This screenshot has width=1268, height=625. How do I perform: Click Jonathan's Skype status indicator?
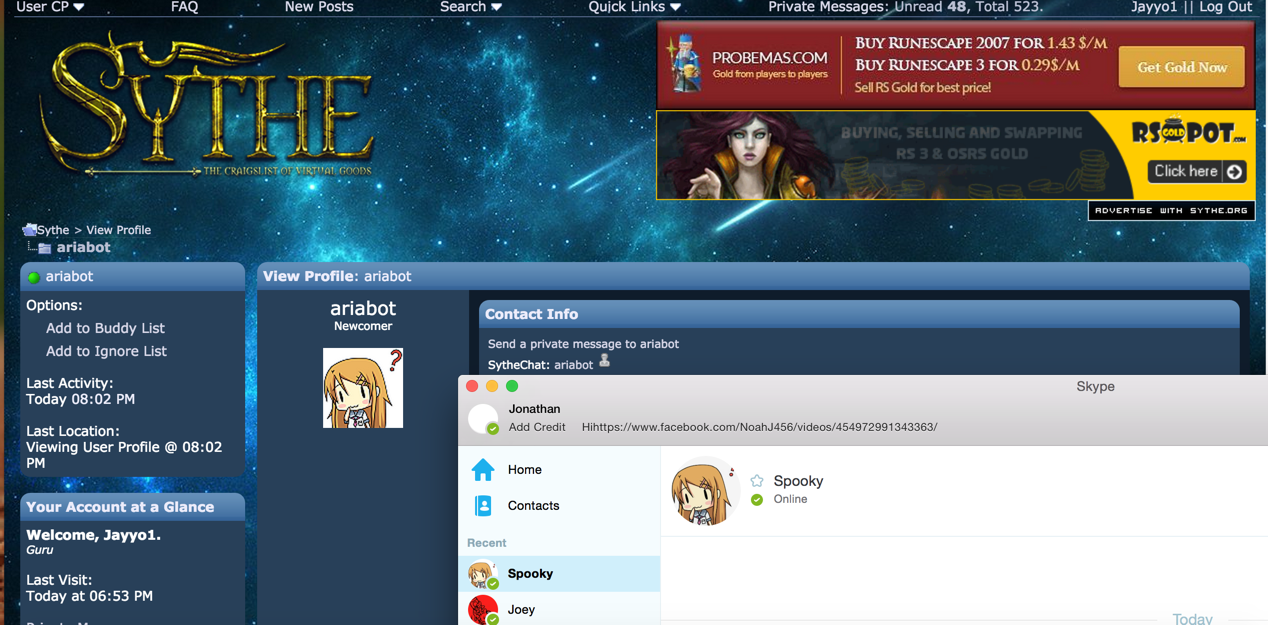tap(492, 428)
